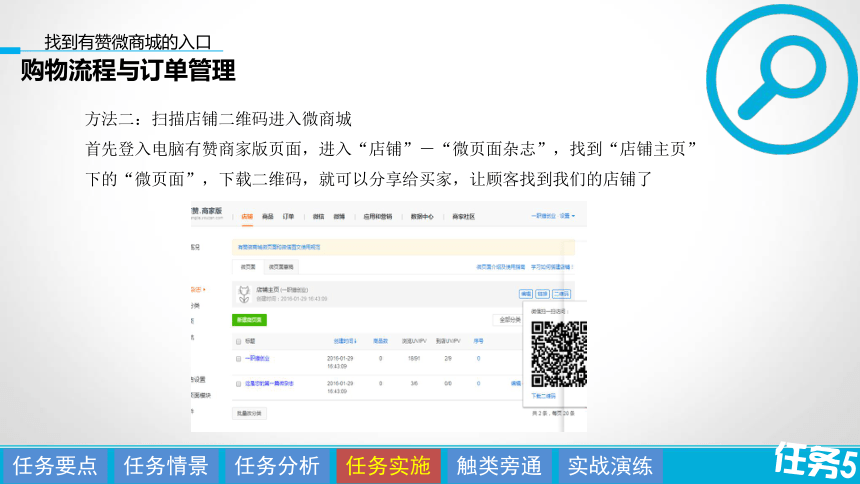860x484 pixels.
Task: Open 应用和营销 in the top navigation
Action: tap(378, 217)
